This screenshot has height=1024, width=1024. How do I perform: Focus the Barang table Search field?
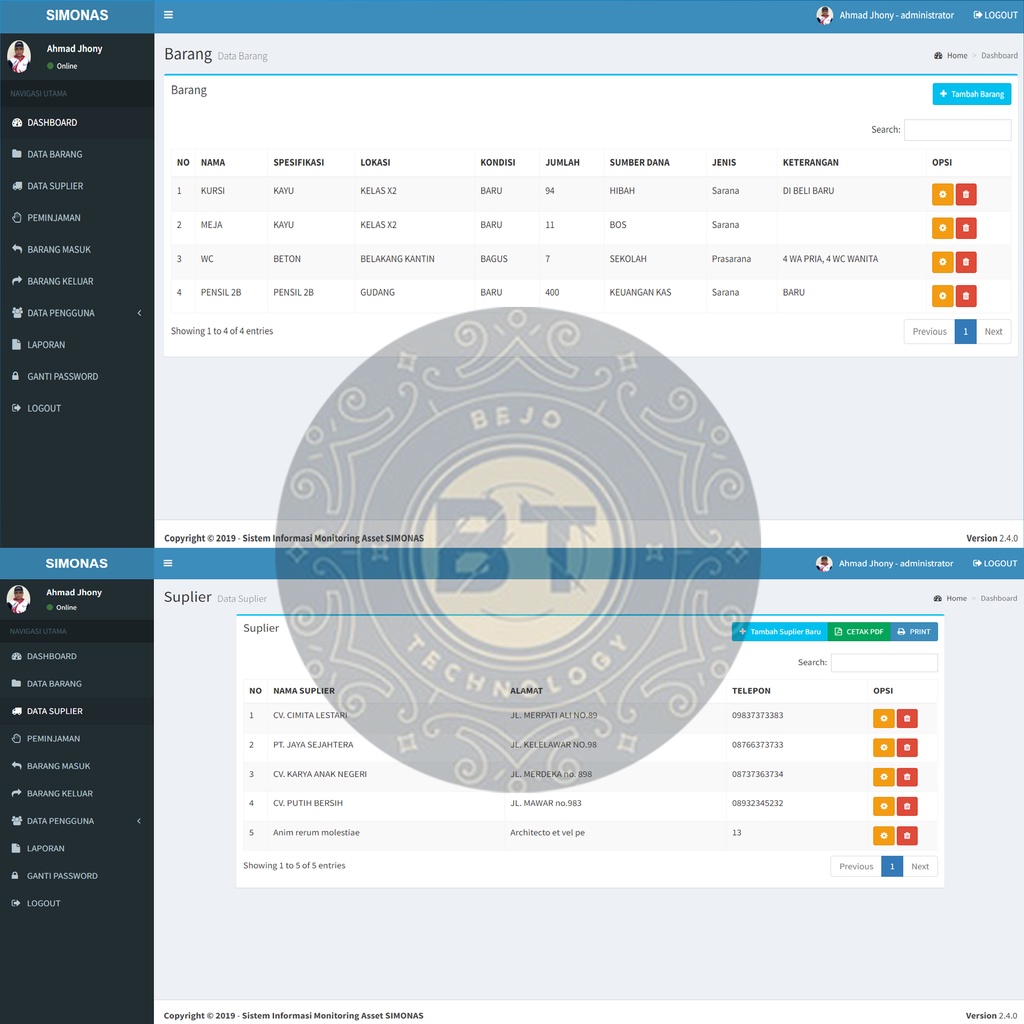[x=957, y=130]
